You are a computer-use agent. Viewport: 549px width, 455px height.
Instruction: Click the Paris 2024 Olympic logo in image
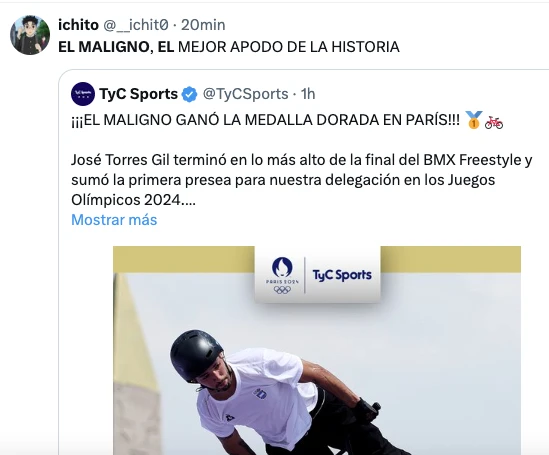click(x=282, y=275)
